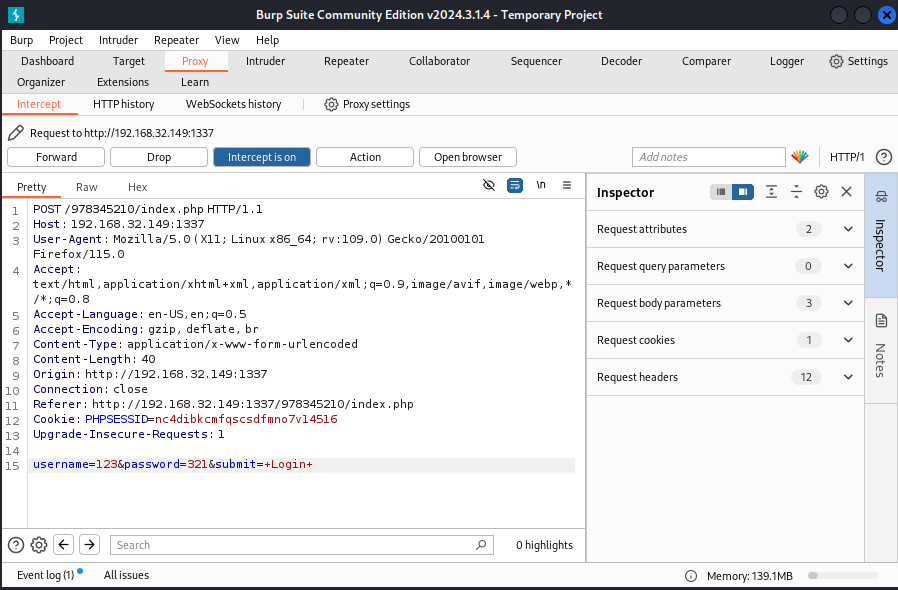This screenshot has height=590, width=898.
Task: Switch editor to Raw view
Action: click(x=87, y=187)
